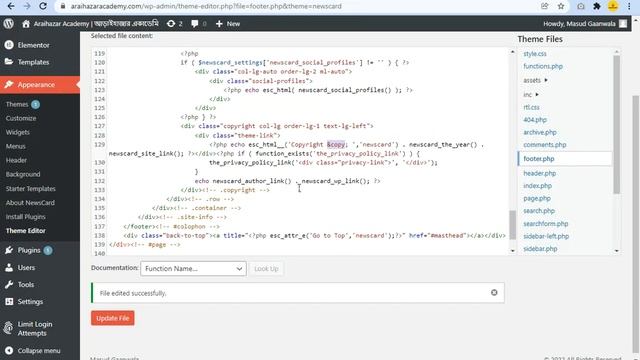Screen dimensions: 640x360
Task: Click Howdy, Masud Gaanwala account menu
Action: point(585,24)
